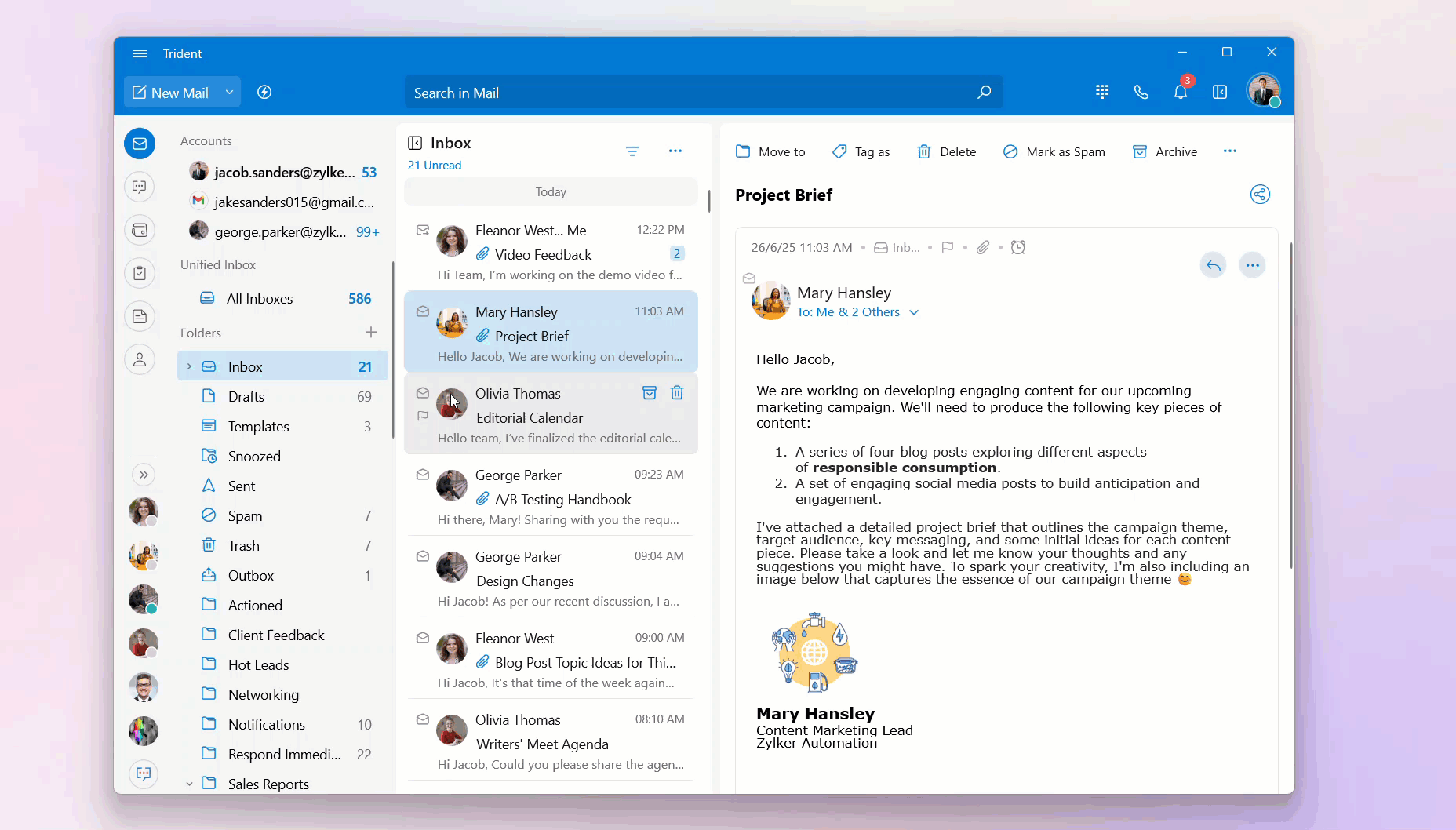Toggle read status of A/B Testing Handbook email

coord(423,475)
